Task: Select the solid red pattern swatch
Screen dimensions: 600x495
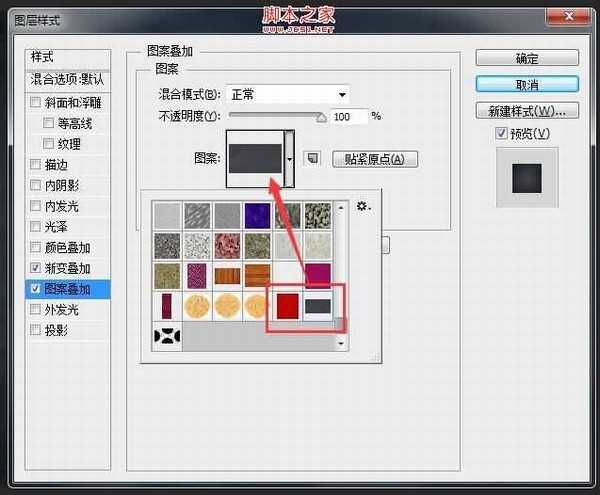Action: pos(288,304)
